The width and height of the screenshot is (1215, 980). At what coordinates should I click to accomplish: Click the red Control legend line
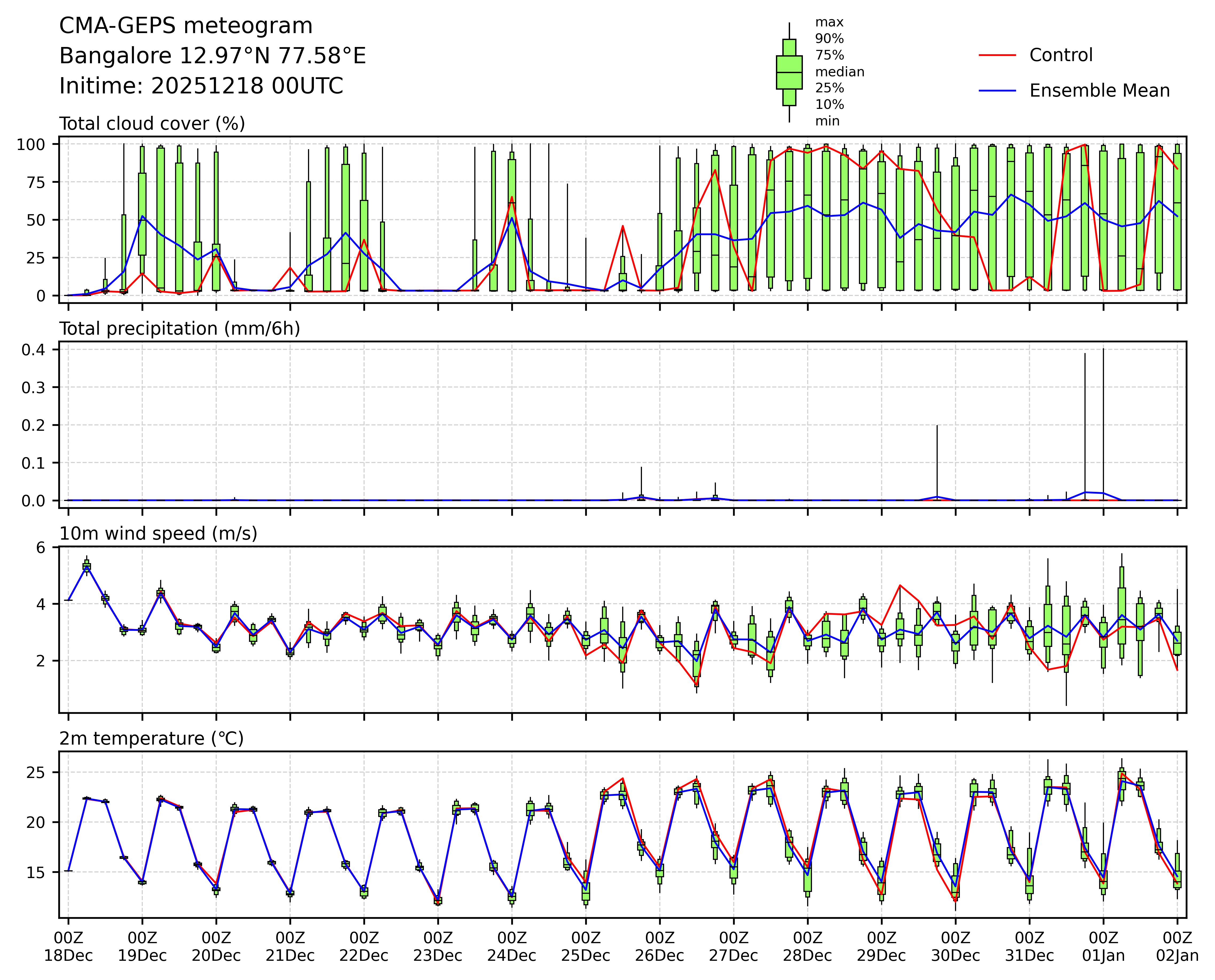point(997,55)
